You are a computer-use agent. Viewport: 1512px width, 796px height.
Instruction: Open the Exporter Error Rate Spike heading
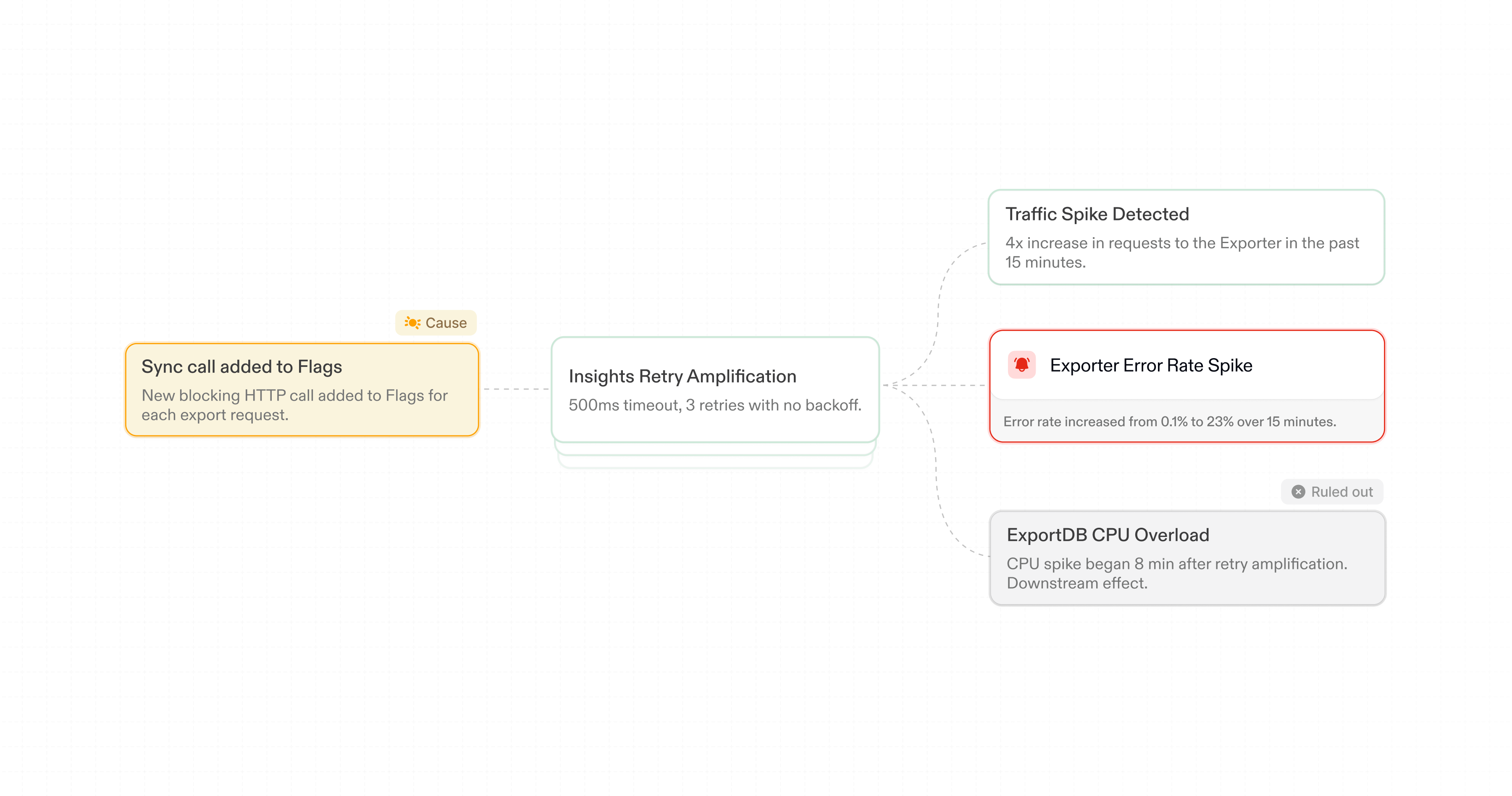pos(1150,365)
